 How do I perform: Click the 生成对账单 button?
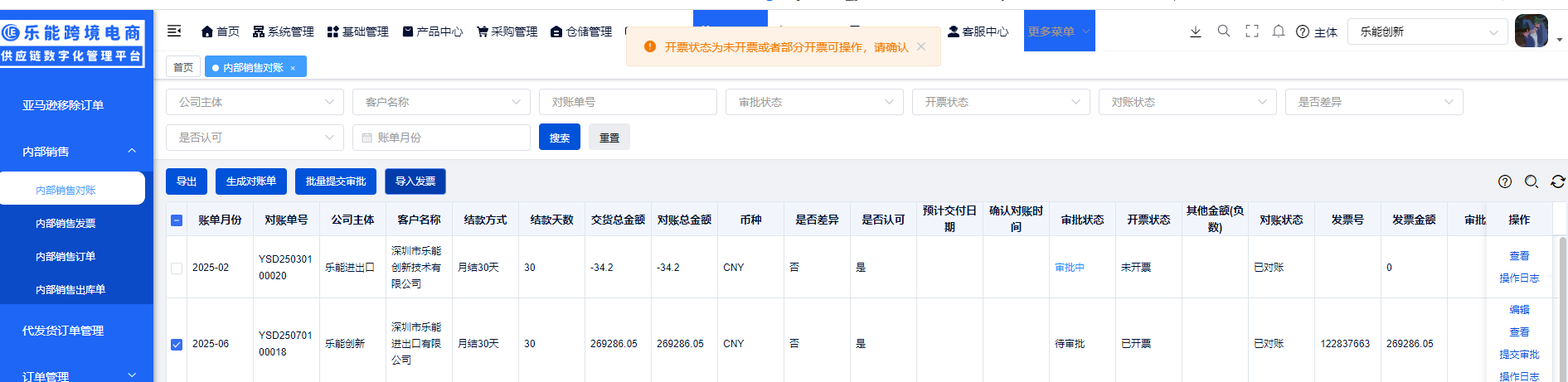click(251, 181)
